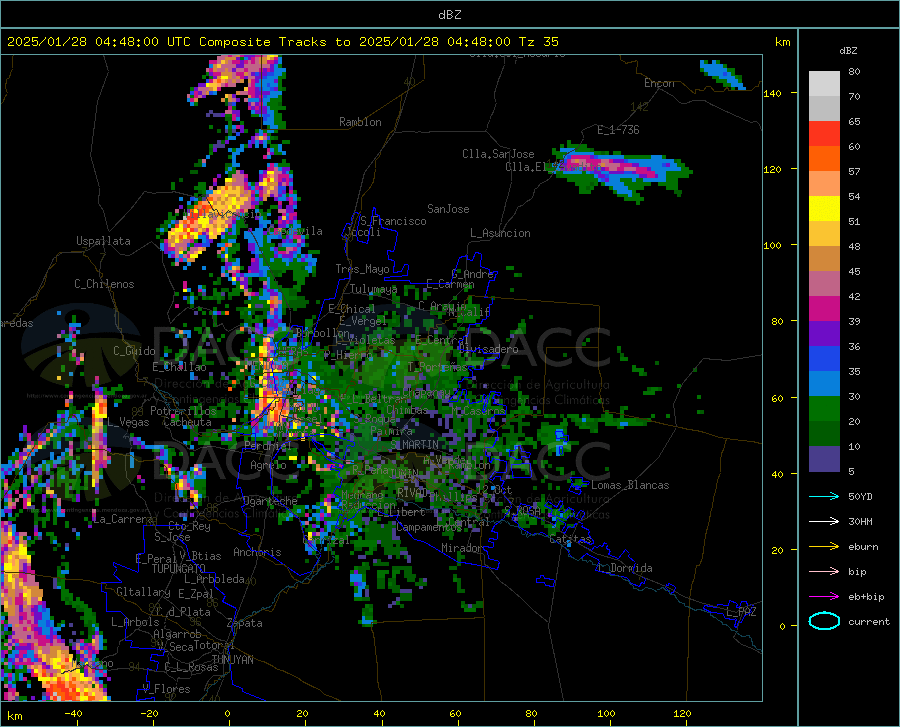Click the 'dBZ' title in top bar
The width and height of the screenshot is (900, 727).
pyautogui.click(x=449, y=15)
